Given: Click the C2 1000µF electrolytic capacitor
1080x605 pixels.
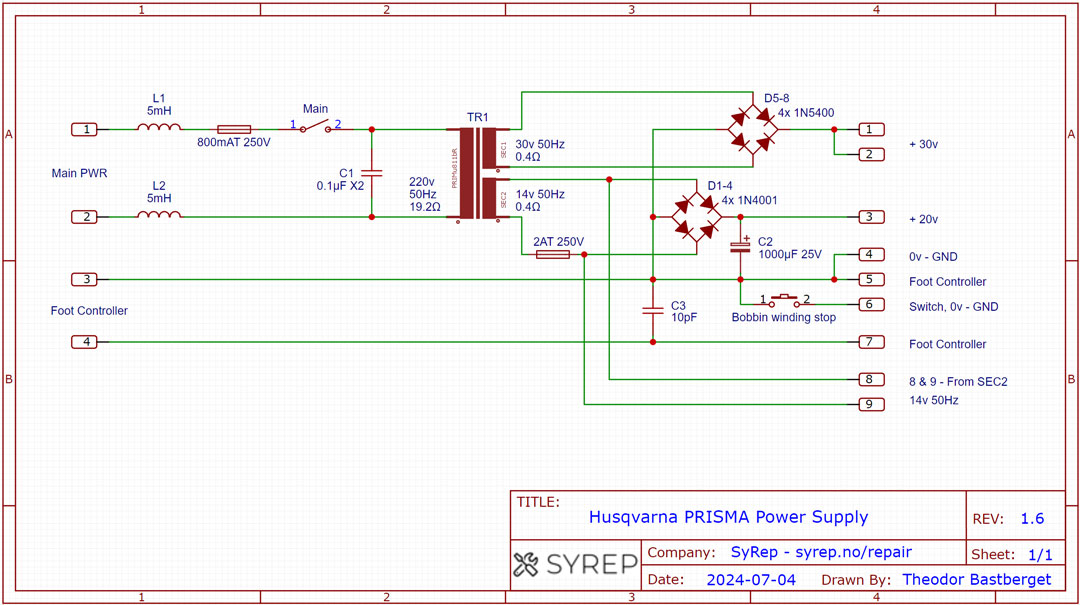Looking at the screenshot, I should (740, 246).
